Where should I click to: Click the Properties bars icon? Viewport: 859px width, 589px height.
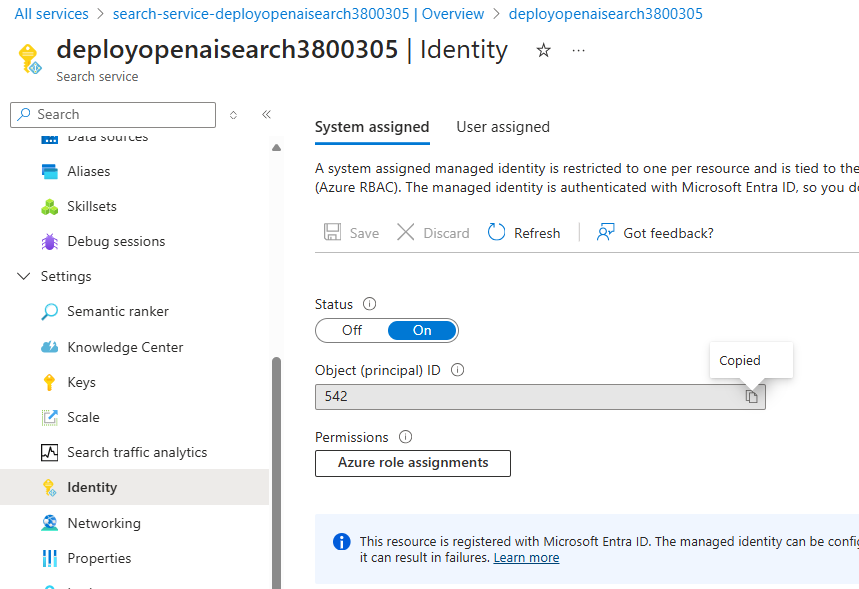49,558
